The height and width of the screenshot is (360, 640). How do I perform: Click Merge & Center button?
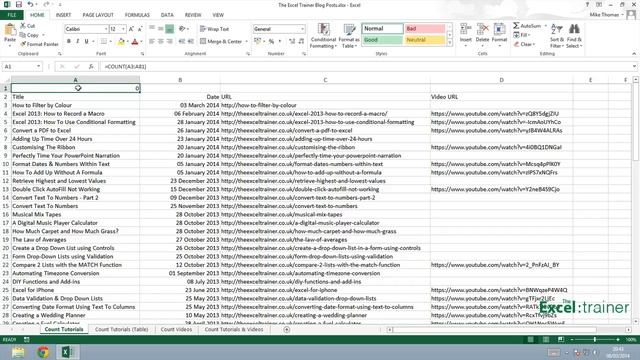(221, 41)
